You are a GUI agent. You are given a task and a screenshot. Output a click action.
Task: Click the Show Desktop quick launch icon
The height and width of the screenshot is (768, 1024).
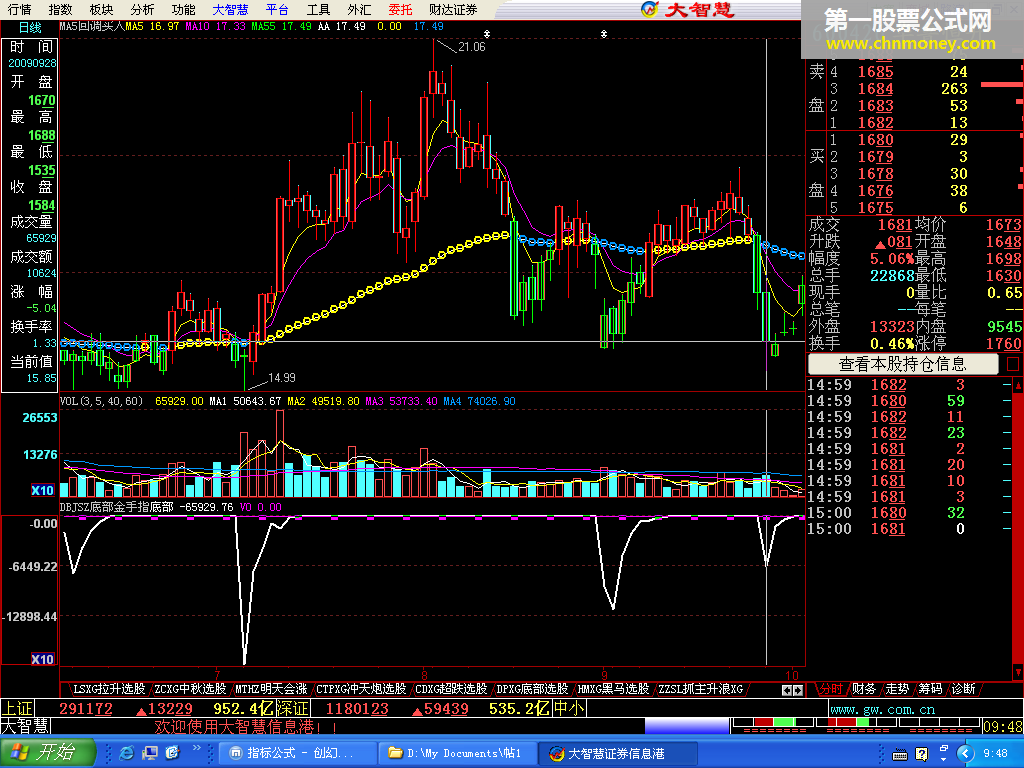[150, 754]
